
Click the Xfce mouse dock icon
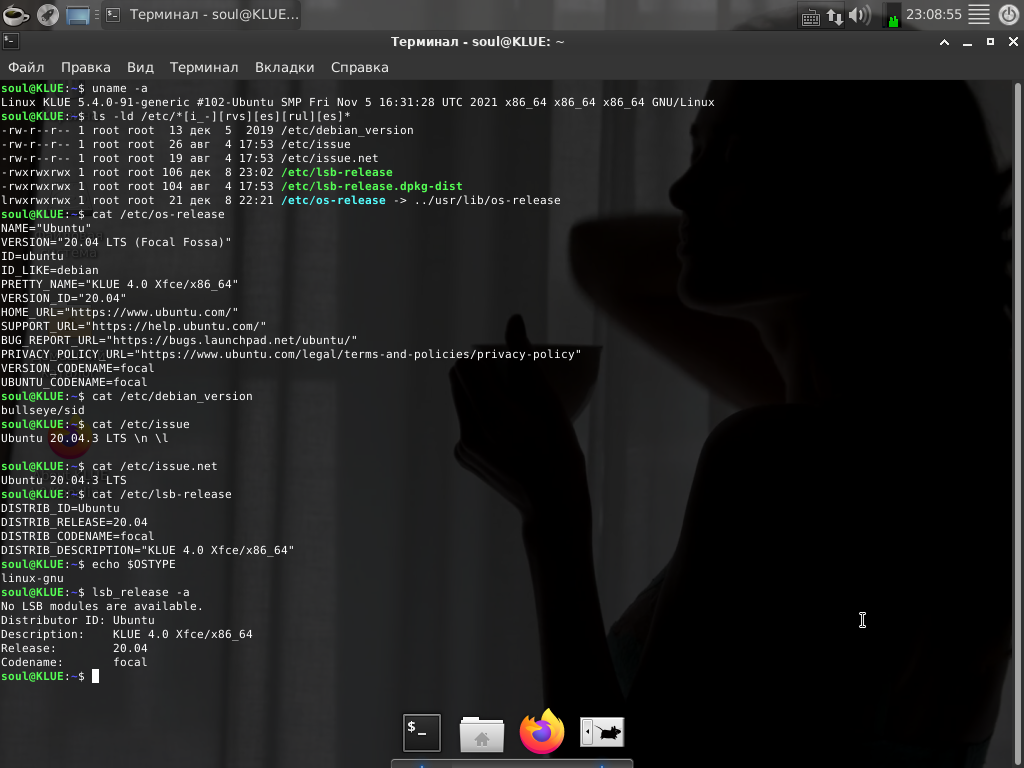point(602,732)
